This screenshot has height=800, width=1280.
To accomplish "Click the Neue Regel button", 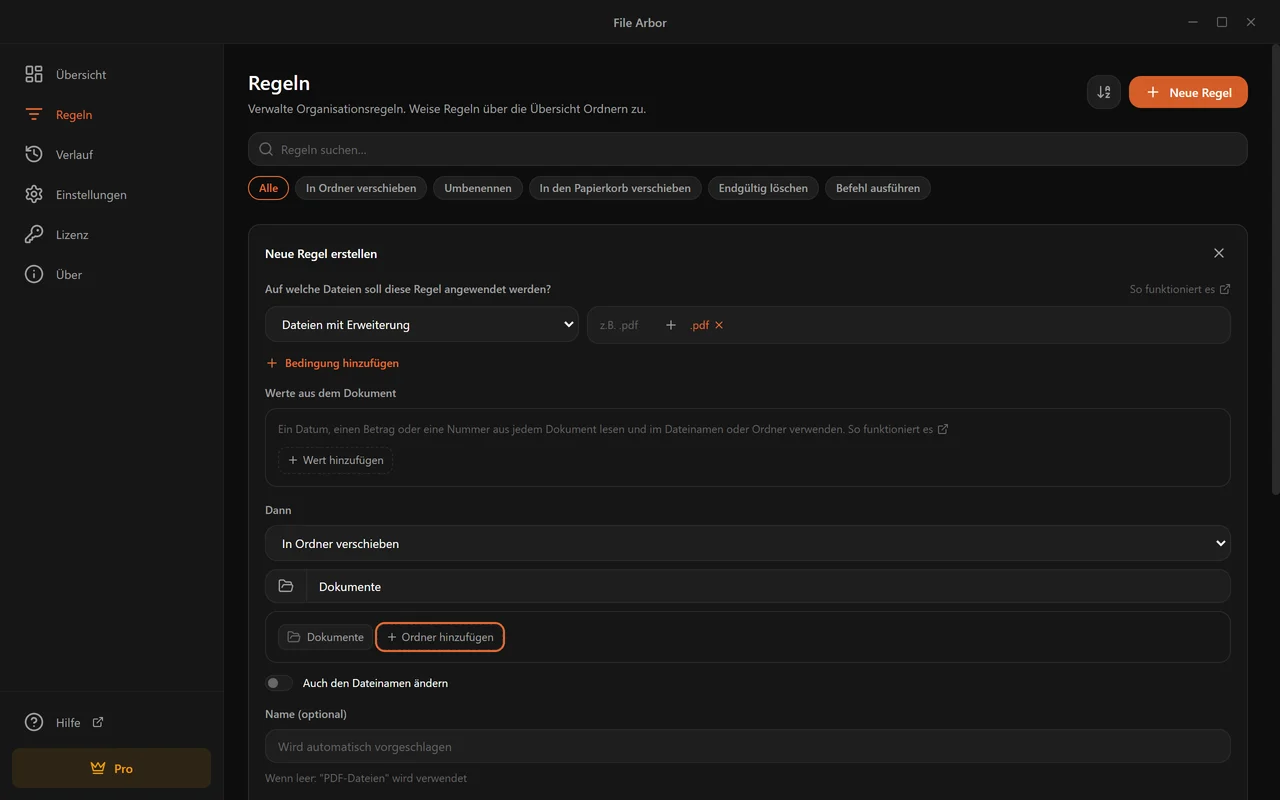I will tap(1188, 92).
